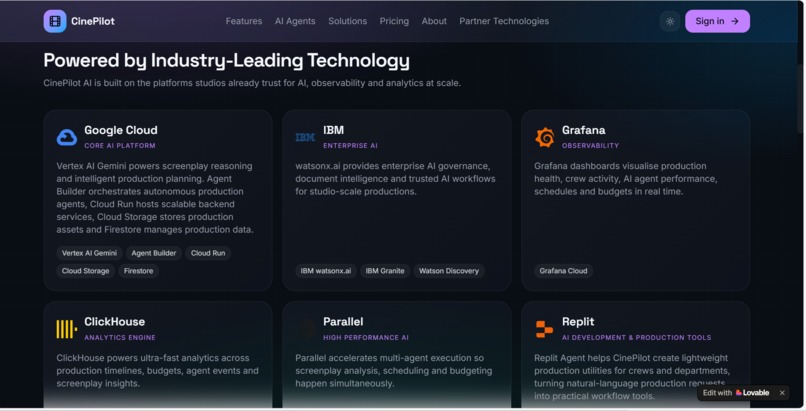The image size is (806, 411).
Task: Click the Grafana card title
Action: click(x=583, y=130)
